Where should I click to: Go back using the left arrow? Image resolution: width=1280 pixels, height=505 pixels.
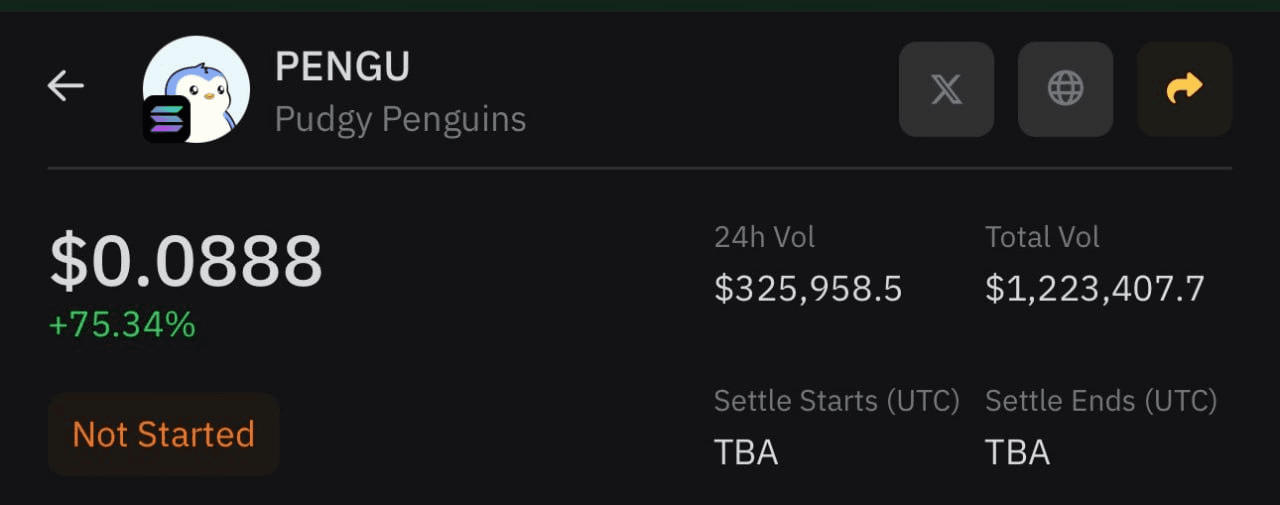(66, 87)
